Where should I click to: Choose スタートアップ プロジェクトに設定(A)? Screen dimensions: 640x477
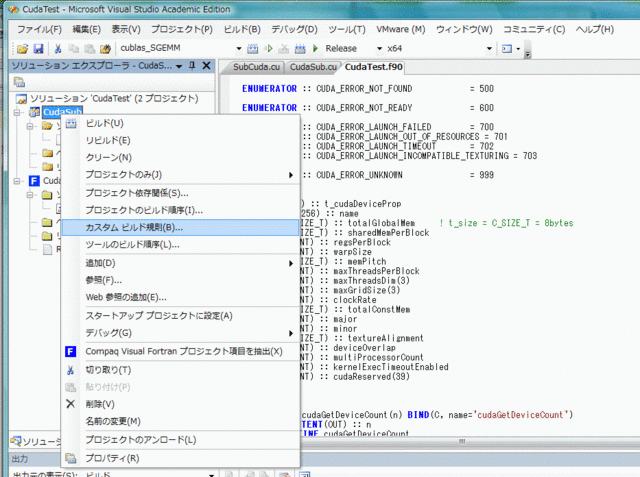[181, 316]
